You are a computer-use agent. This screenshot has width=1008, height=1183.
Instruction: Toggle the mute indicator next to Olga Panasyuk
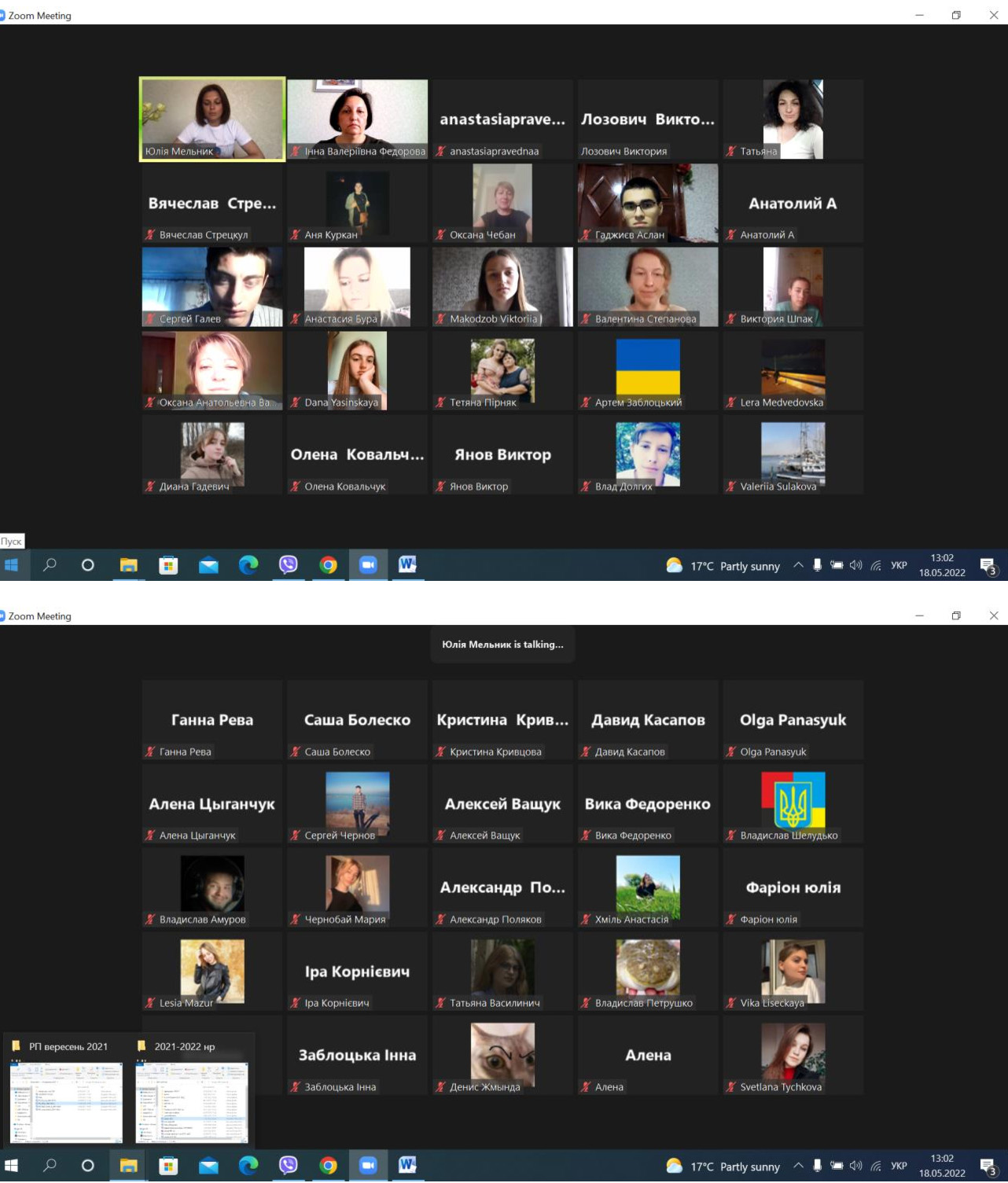(730, 752)
